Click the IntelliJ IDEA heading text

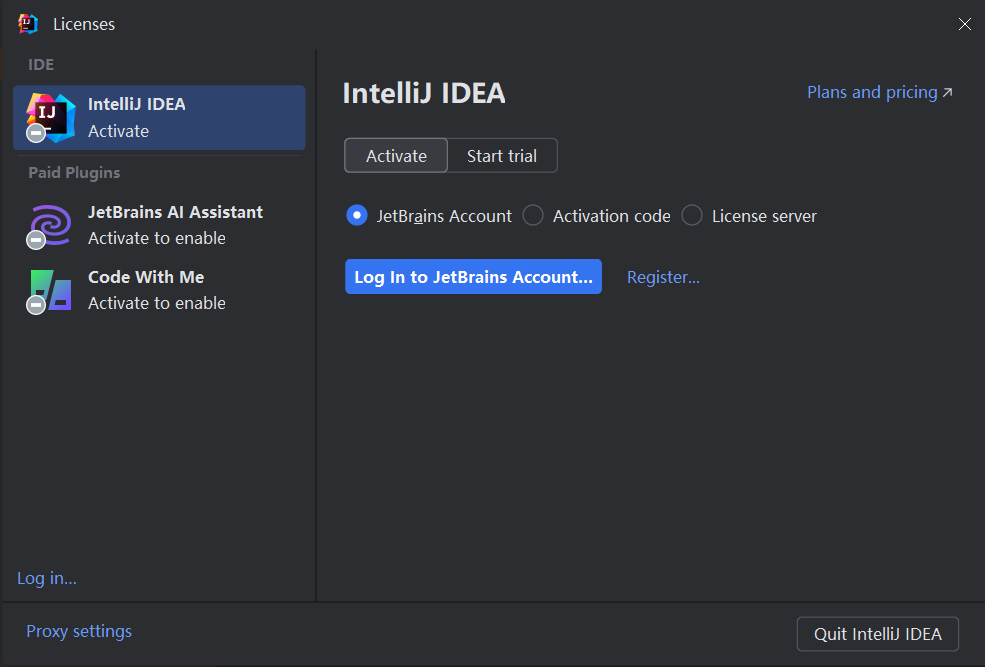point(424,93)
